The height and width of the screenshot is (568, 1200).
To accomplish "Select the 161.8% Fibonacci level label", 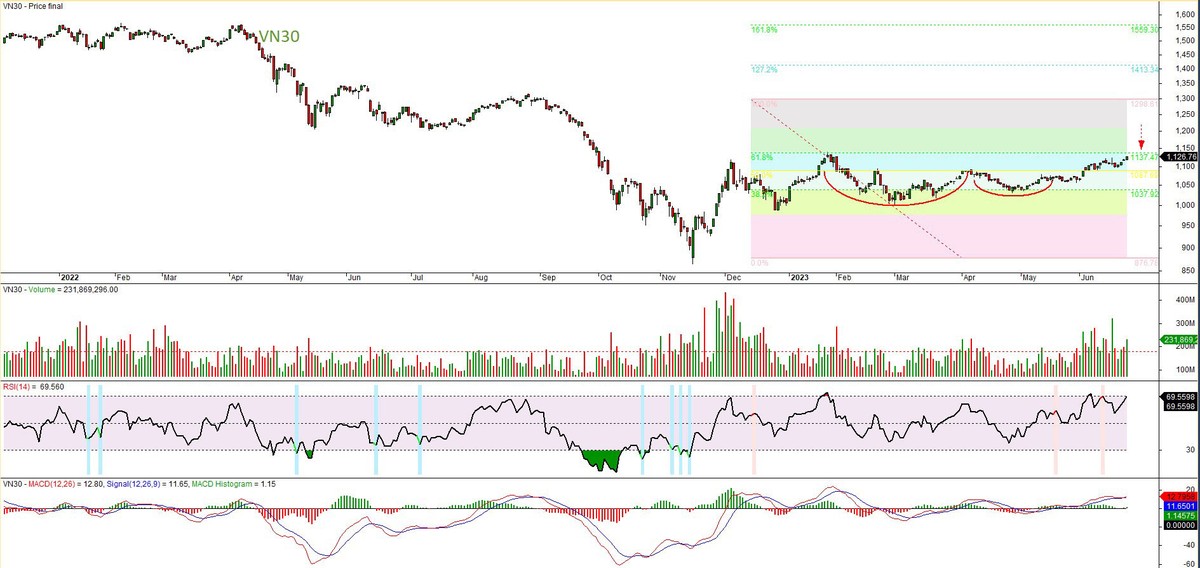I will pyautogui.click(x=763, y=30).
